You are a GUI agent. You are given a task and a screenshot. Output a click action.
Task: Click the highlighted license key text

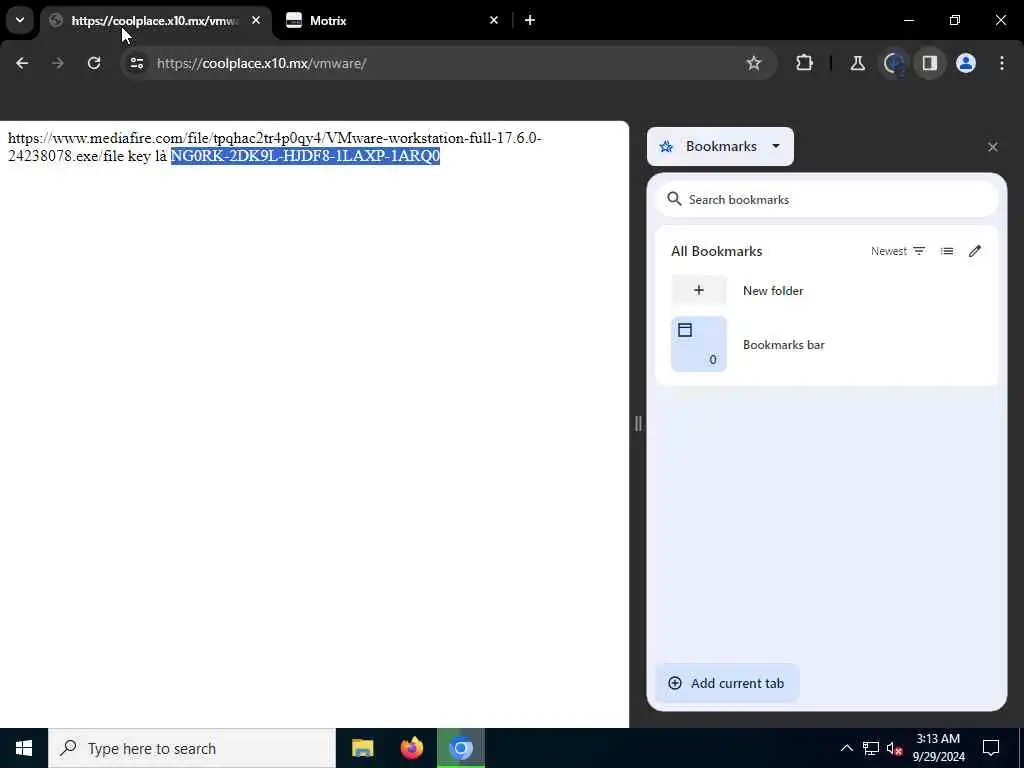[x=305, y=156]
